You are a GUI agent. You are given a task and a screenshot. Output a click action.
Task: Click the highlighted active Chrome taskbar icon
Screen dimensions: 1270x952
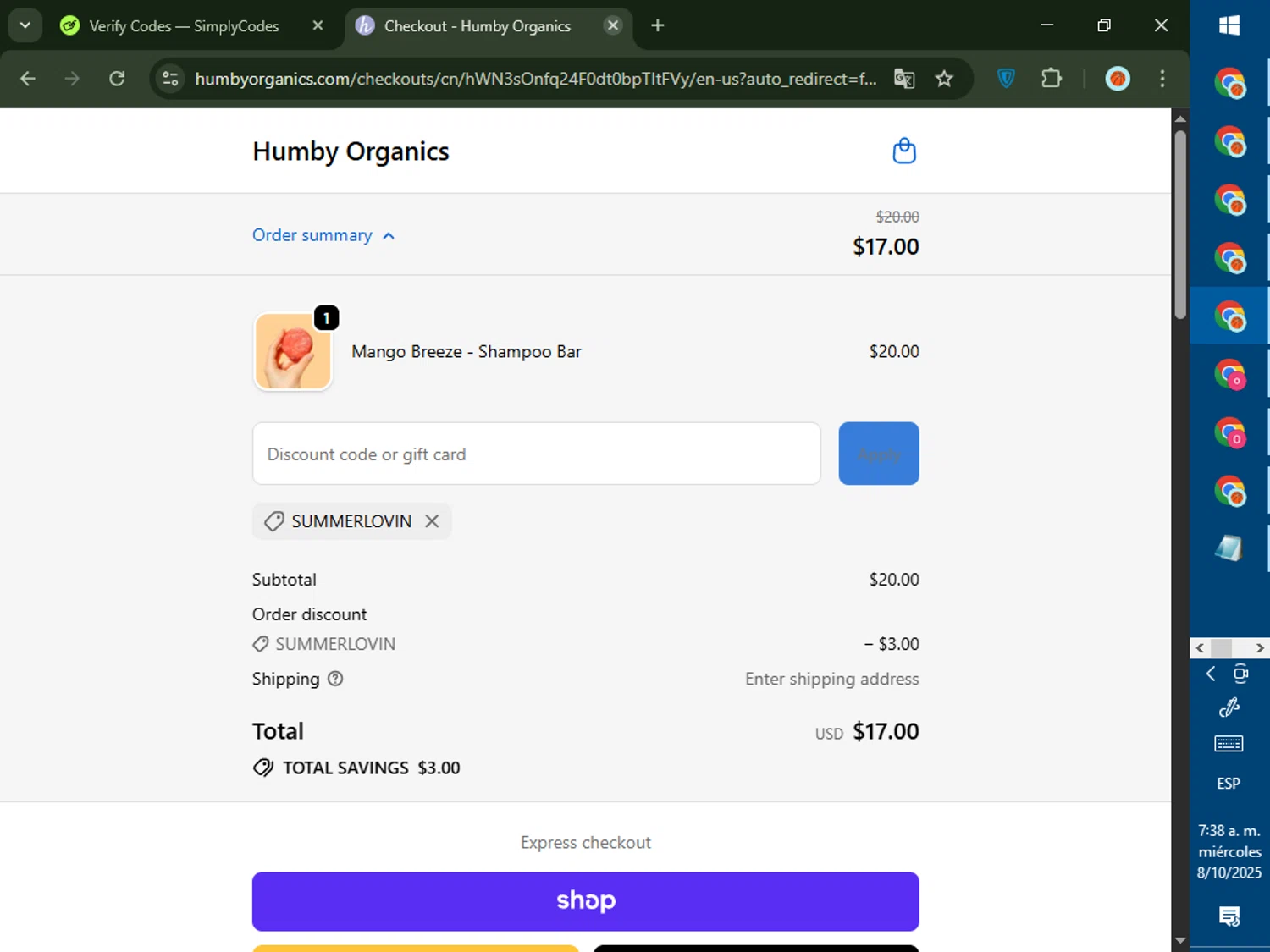1229,316
